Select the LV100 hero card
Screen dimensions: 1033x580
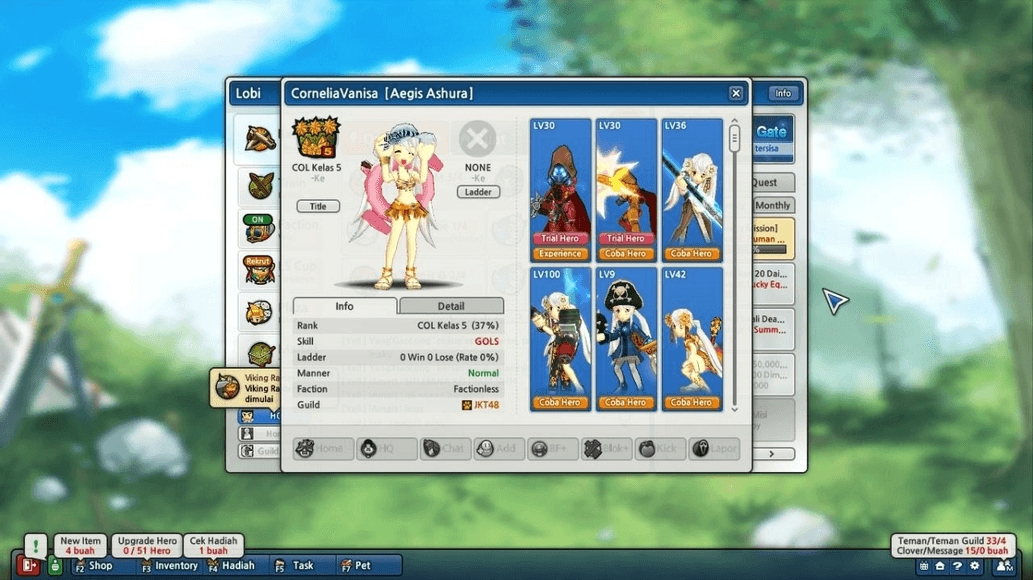560,338
